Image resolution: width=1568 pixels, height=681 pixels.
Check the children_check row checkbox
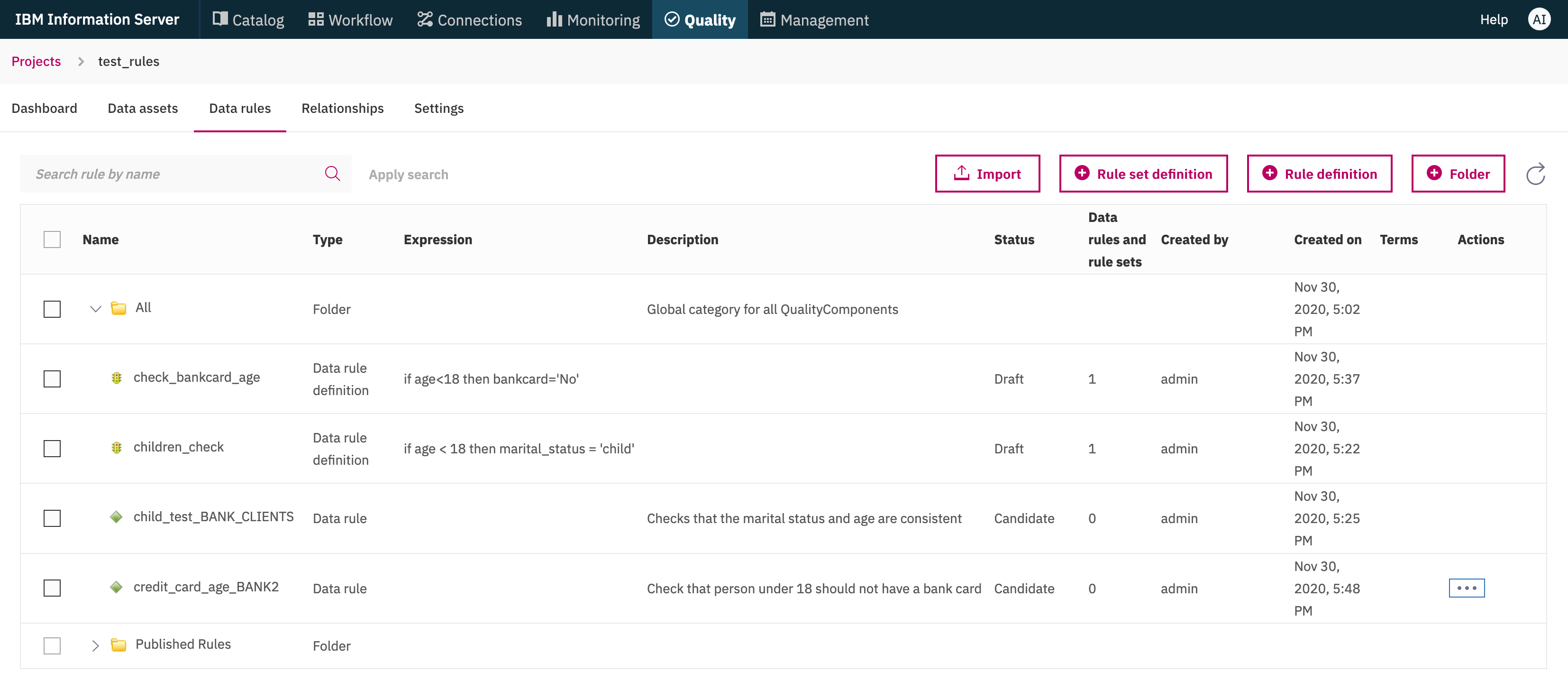click(52, 448)
